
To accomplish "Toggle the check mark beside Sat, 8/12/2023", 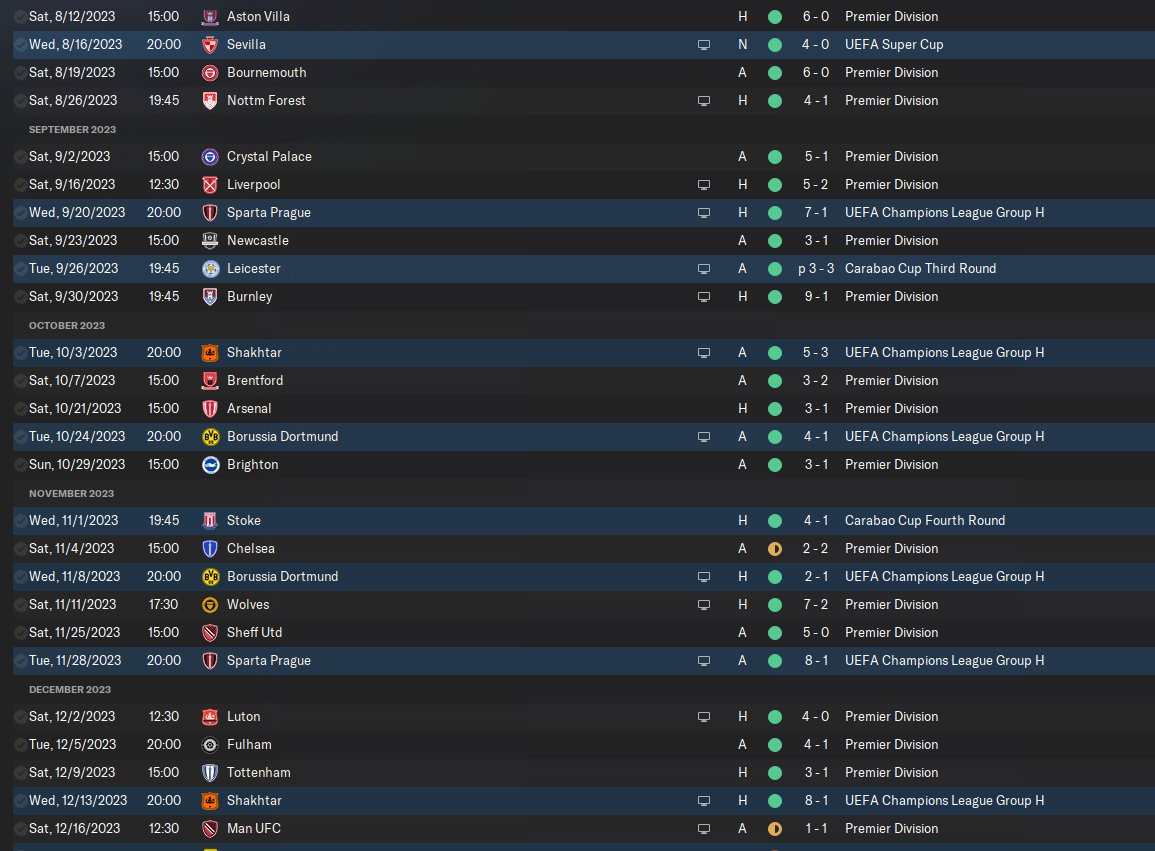I will pyautogui.click(x=21, y=17).
